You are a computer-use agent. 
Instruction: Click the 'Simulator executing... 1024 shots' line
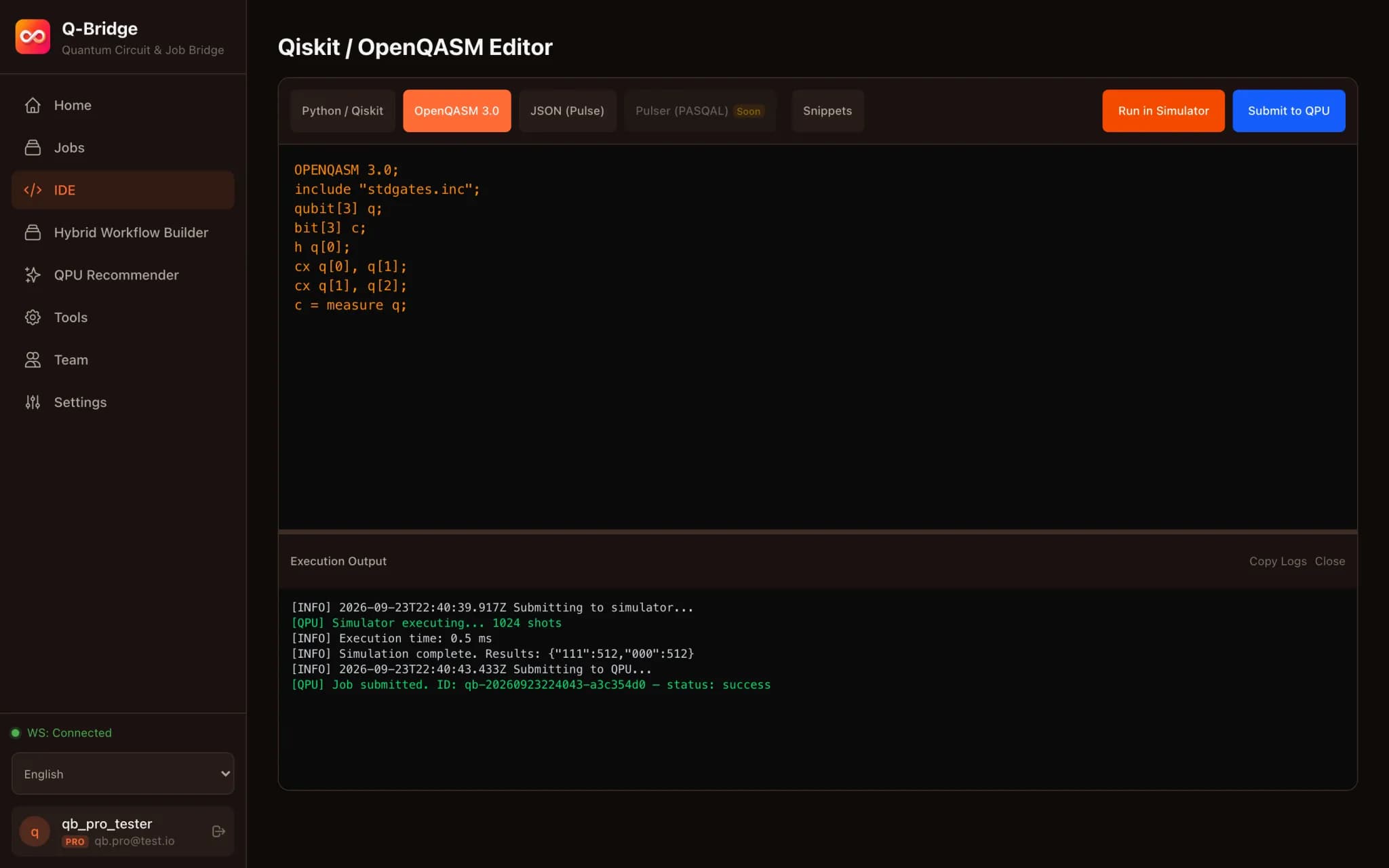tap(426, 623)
